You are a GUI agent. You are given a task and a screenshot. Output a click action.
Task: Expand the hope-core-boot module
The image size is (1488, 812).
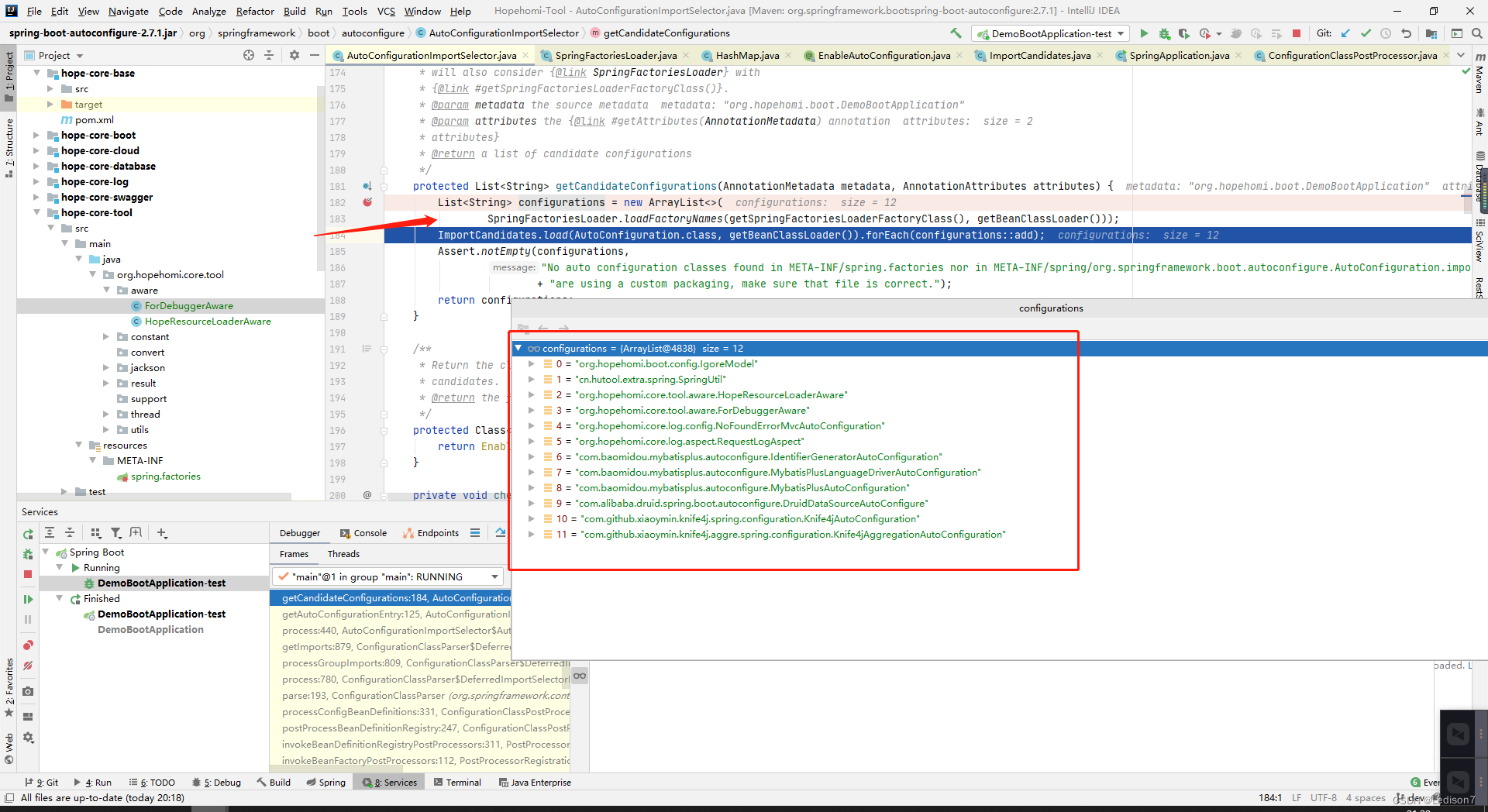(36, 135)
